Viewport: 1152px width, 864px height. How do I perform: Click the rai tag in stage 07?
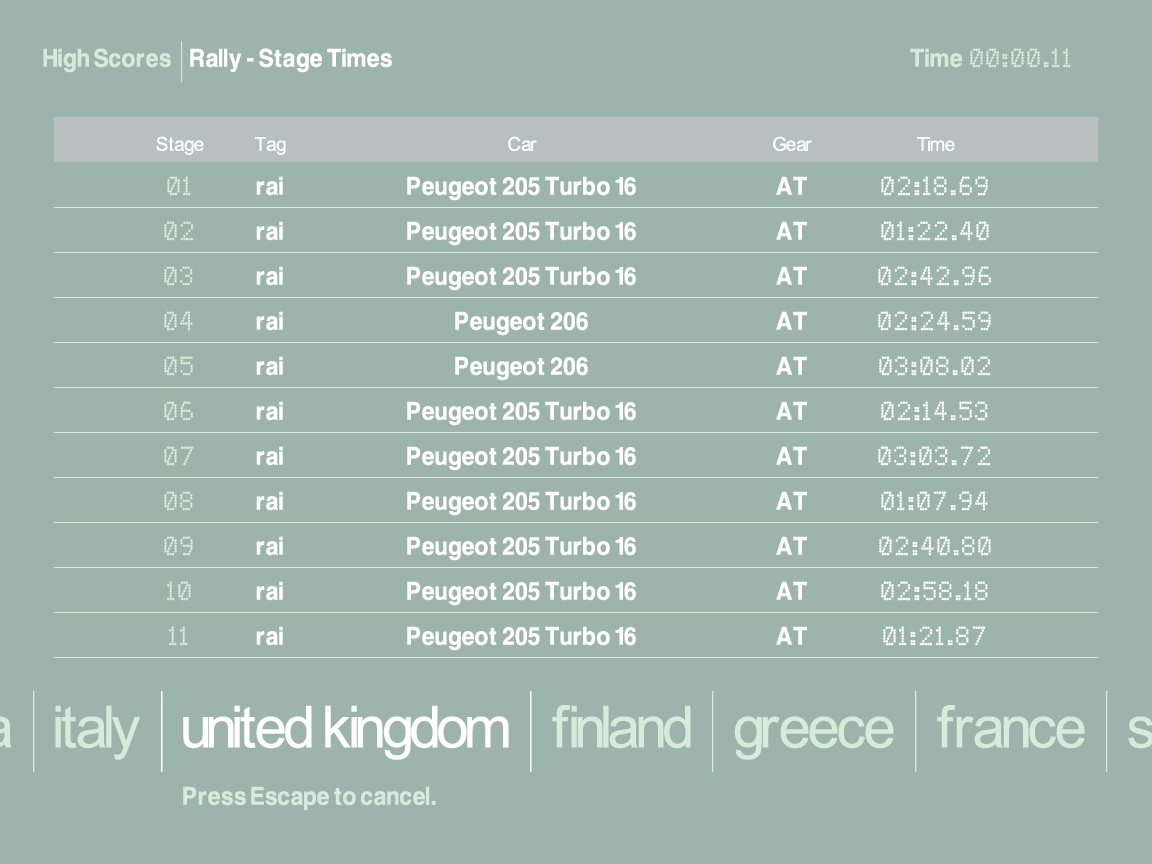point(269,457)
